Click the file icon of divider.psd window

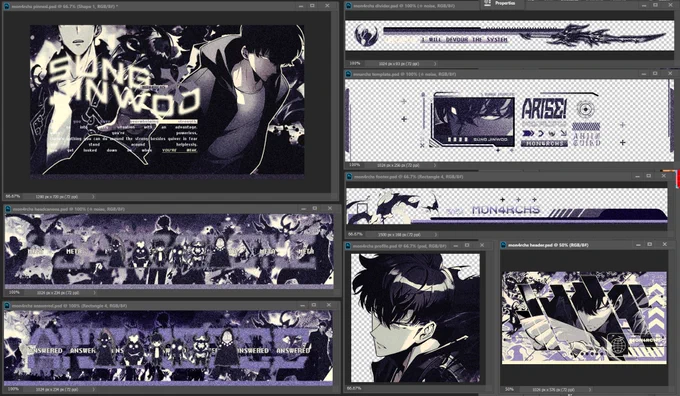(349, 6)
